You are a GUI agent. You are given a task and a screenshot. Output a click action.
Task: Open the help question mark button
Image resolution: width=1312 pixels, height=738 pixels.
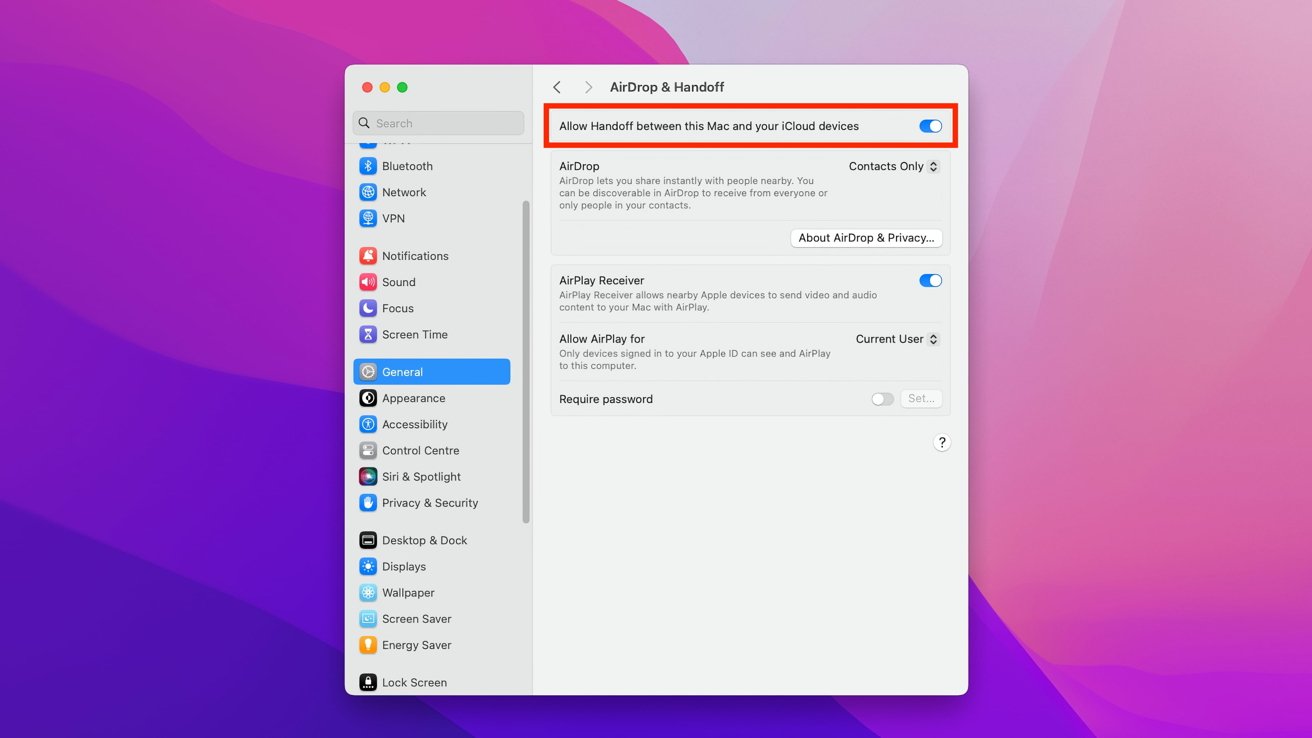941,441
